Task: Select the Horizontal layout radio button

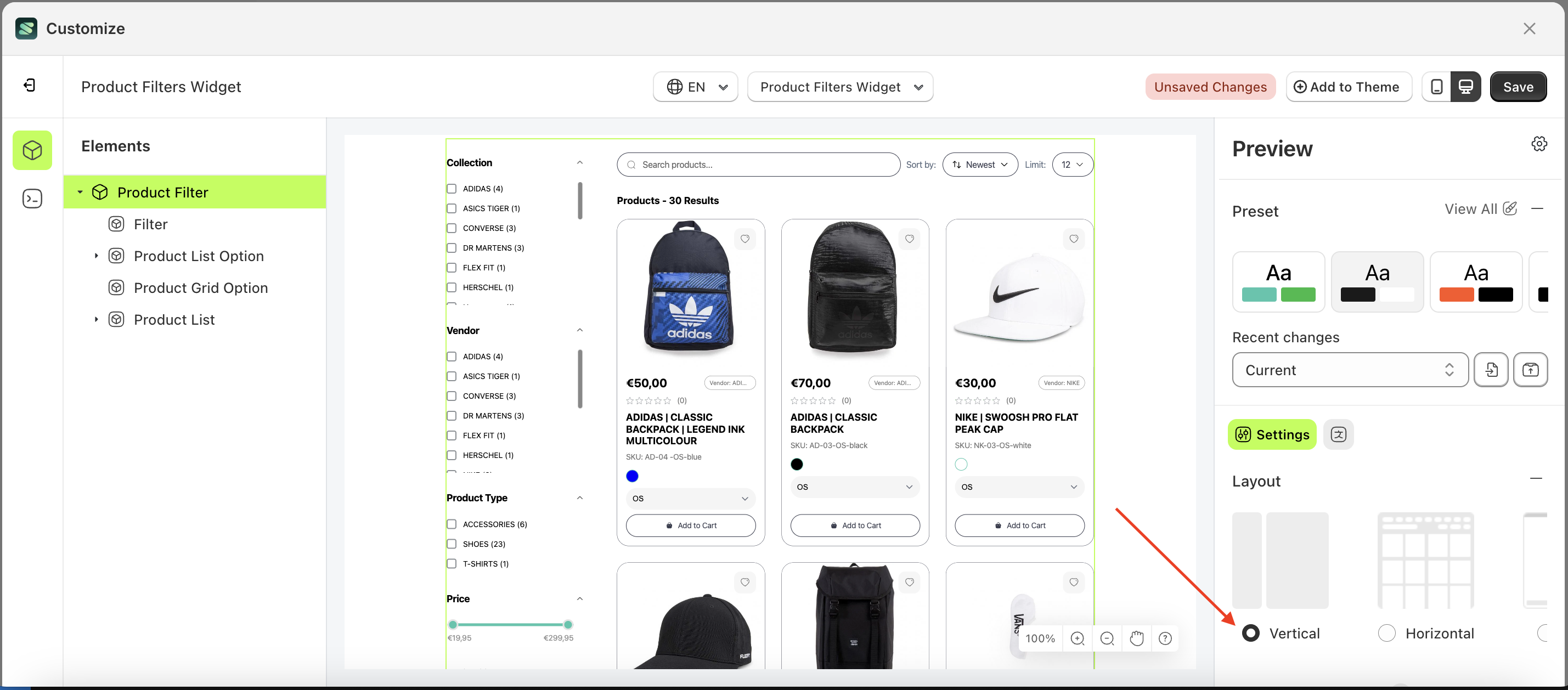Action: 1386,634
